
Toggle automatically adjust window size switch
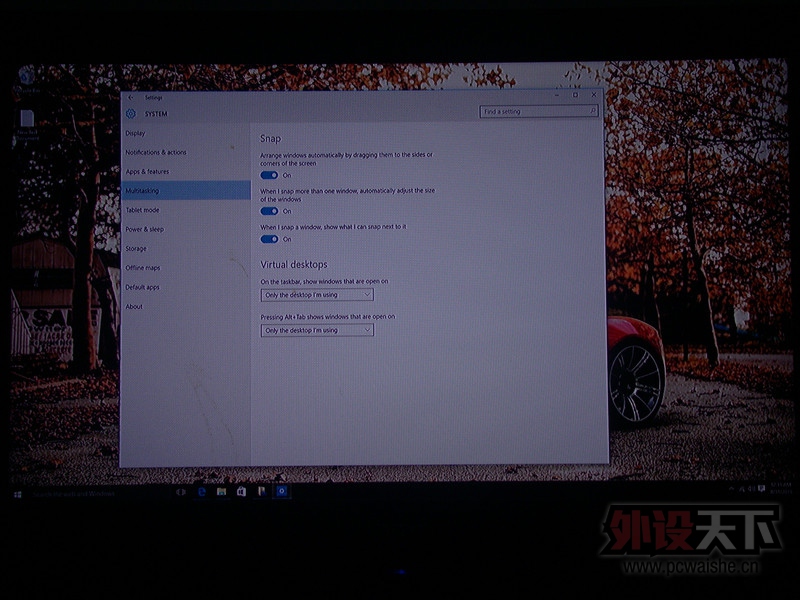(x=269, y=211)
